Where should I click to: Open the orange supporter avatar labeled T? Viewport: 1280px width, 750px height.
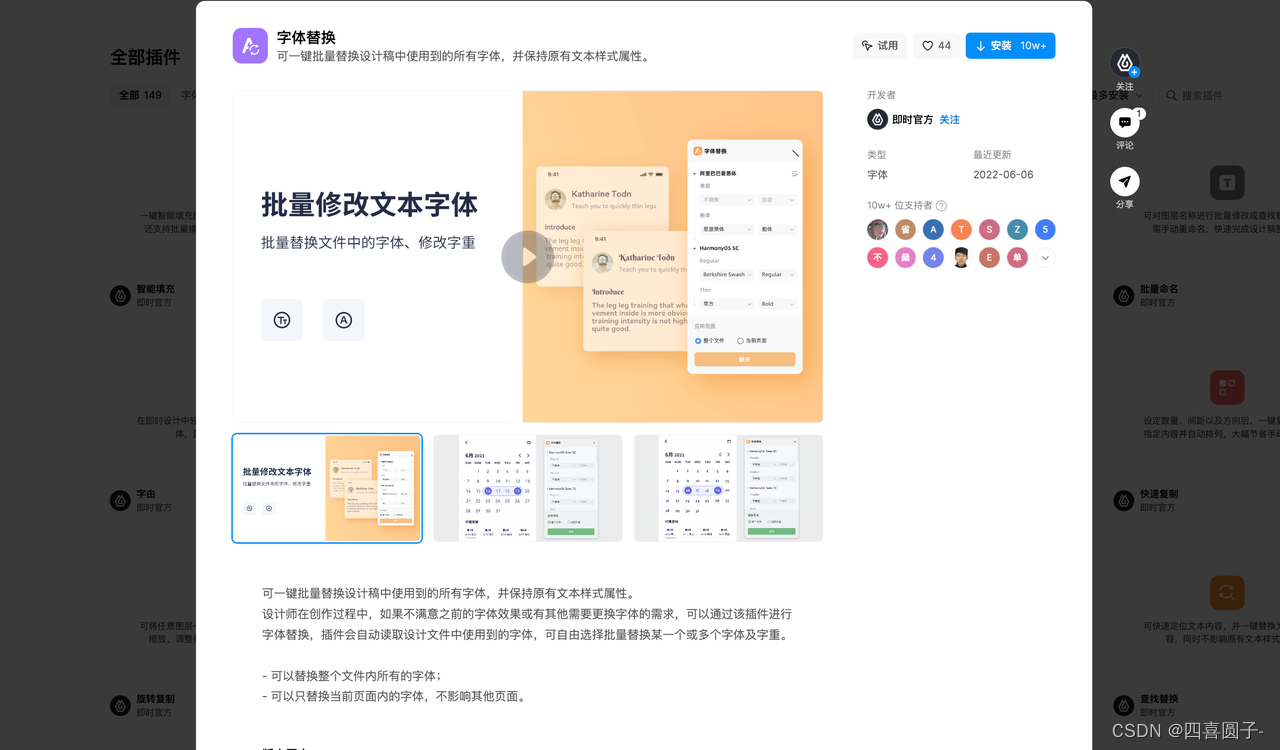click(961, 230)
